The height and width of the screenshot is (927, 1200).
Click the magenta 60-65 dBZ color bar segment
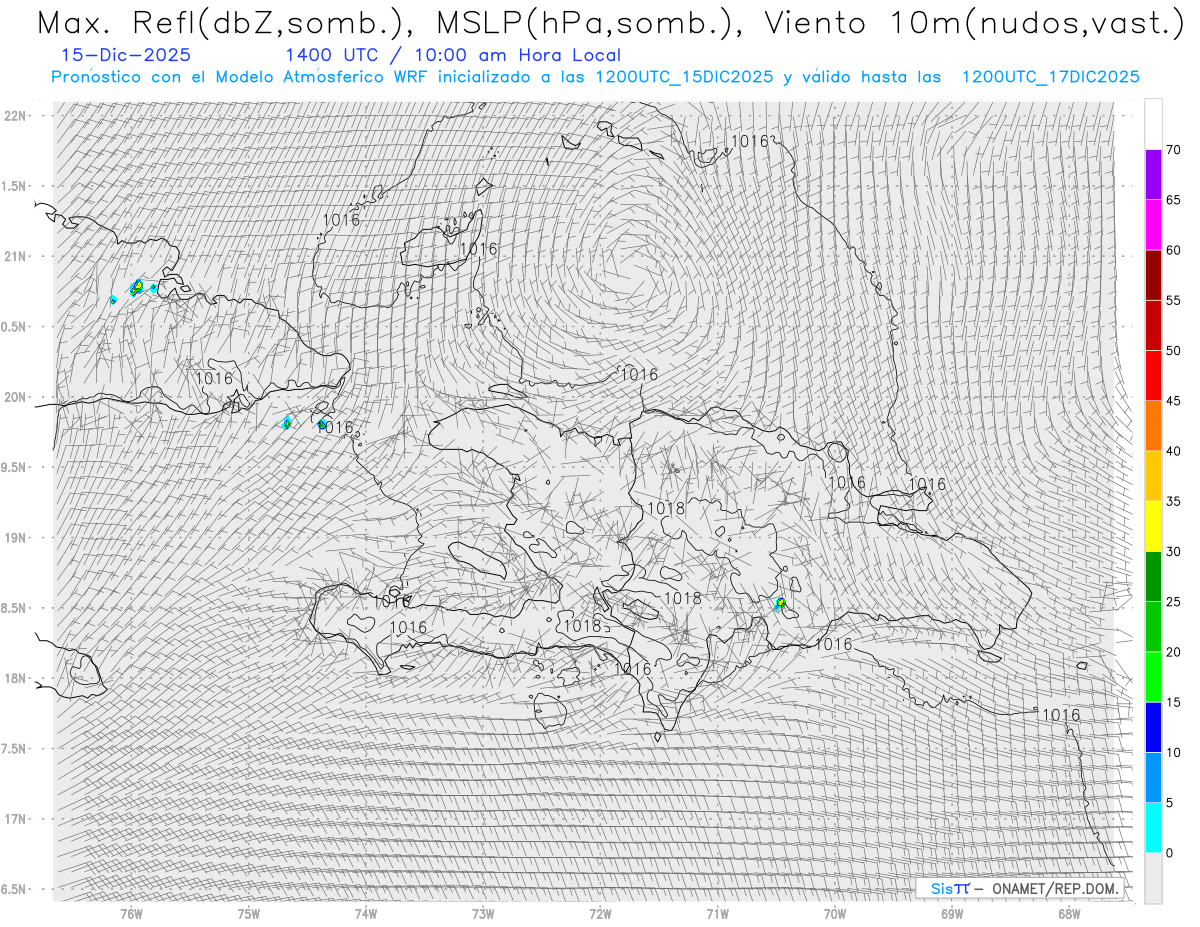pos(1153,225)
